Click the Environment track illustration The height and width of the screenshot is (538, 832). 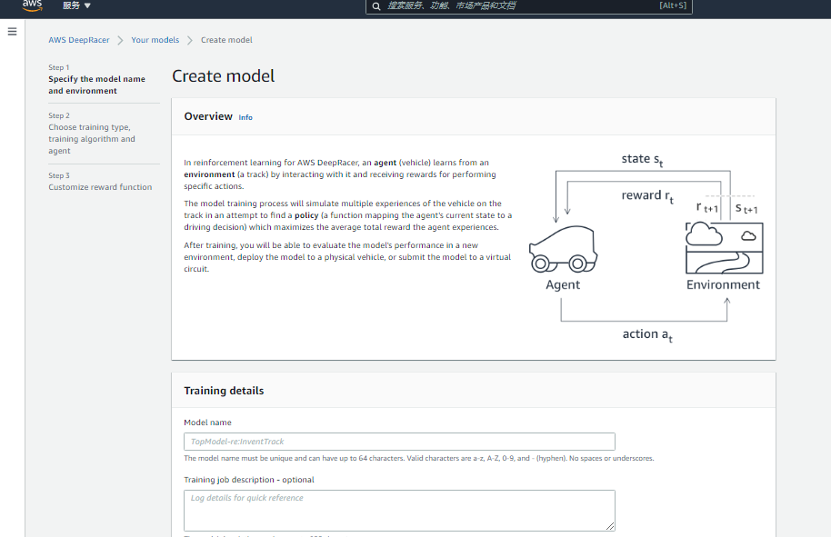[x=724, y=248]
